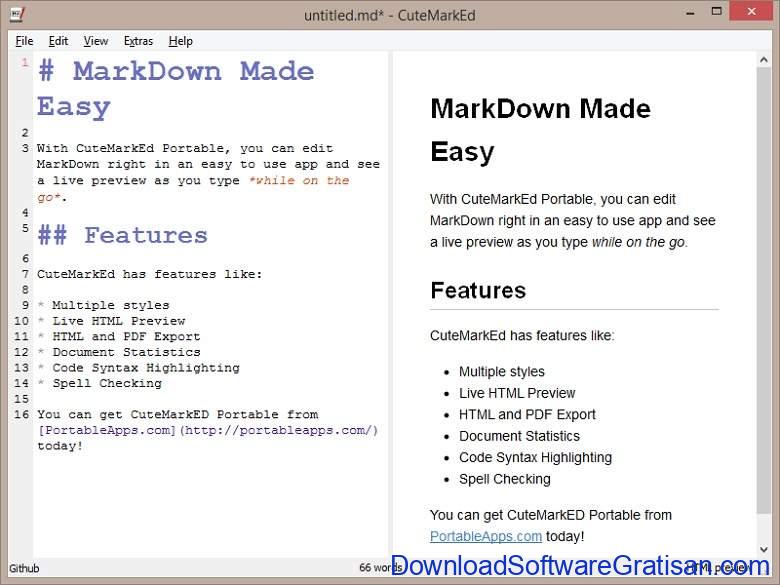Screen dimensions: 780x585
Task: Click 'CuteMarkEd has features like:' in preview
Action: [x=522, y=335]
